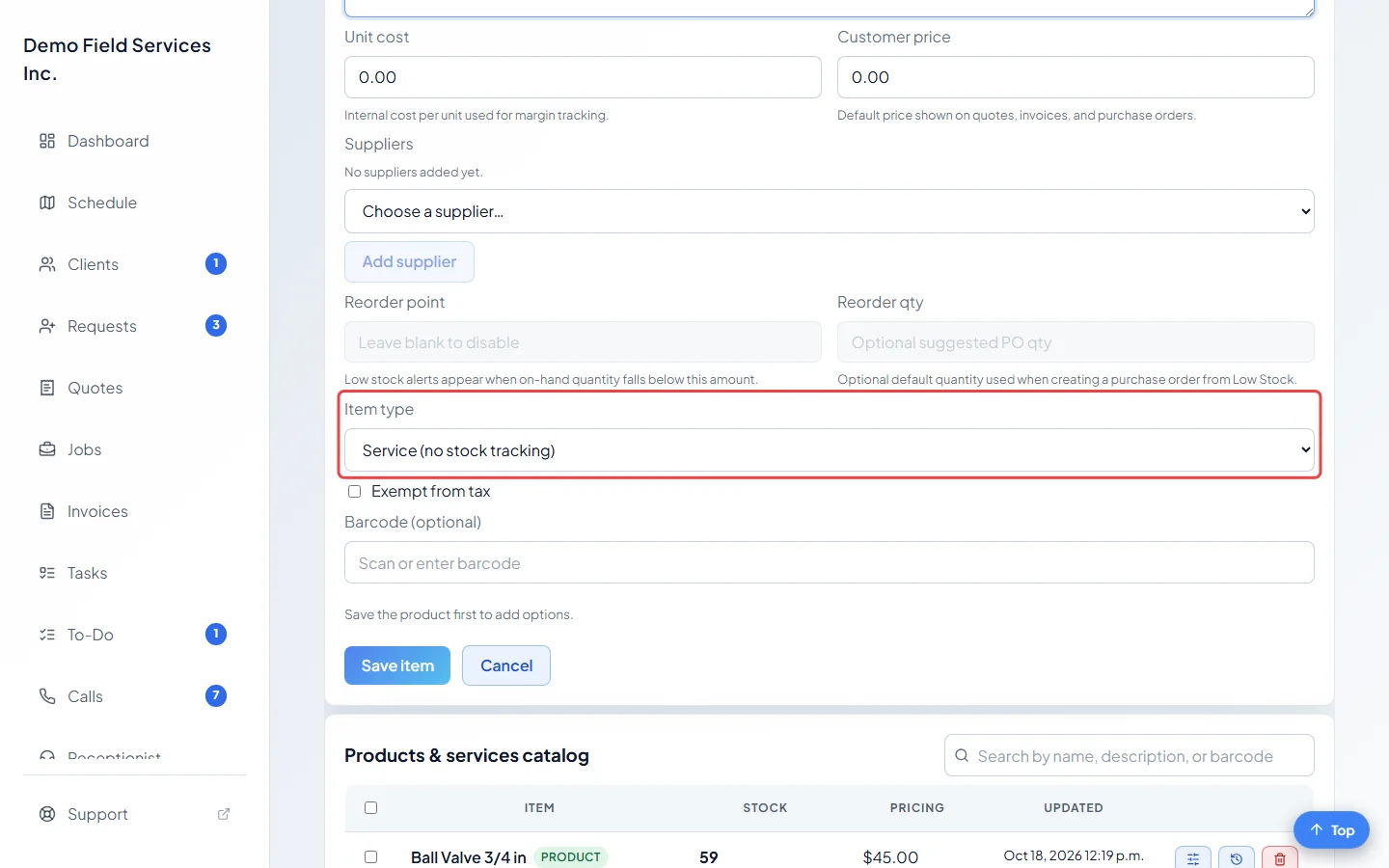Select all items via header checkbox
Screen dimensions: 1389x868
[371, 808]
